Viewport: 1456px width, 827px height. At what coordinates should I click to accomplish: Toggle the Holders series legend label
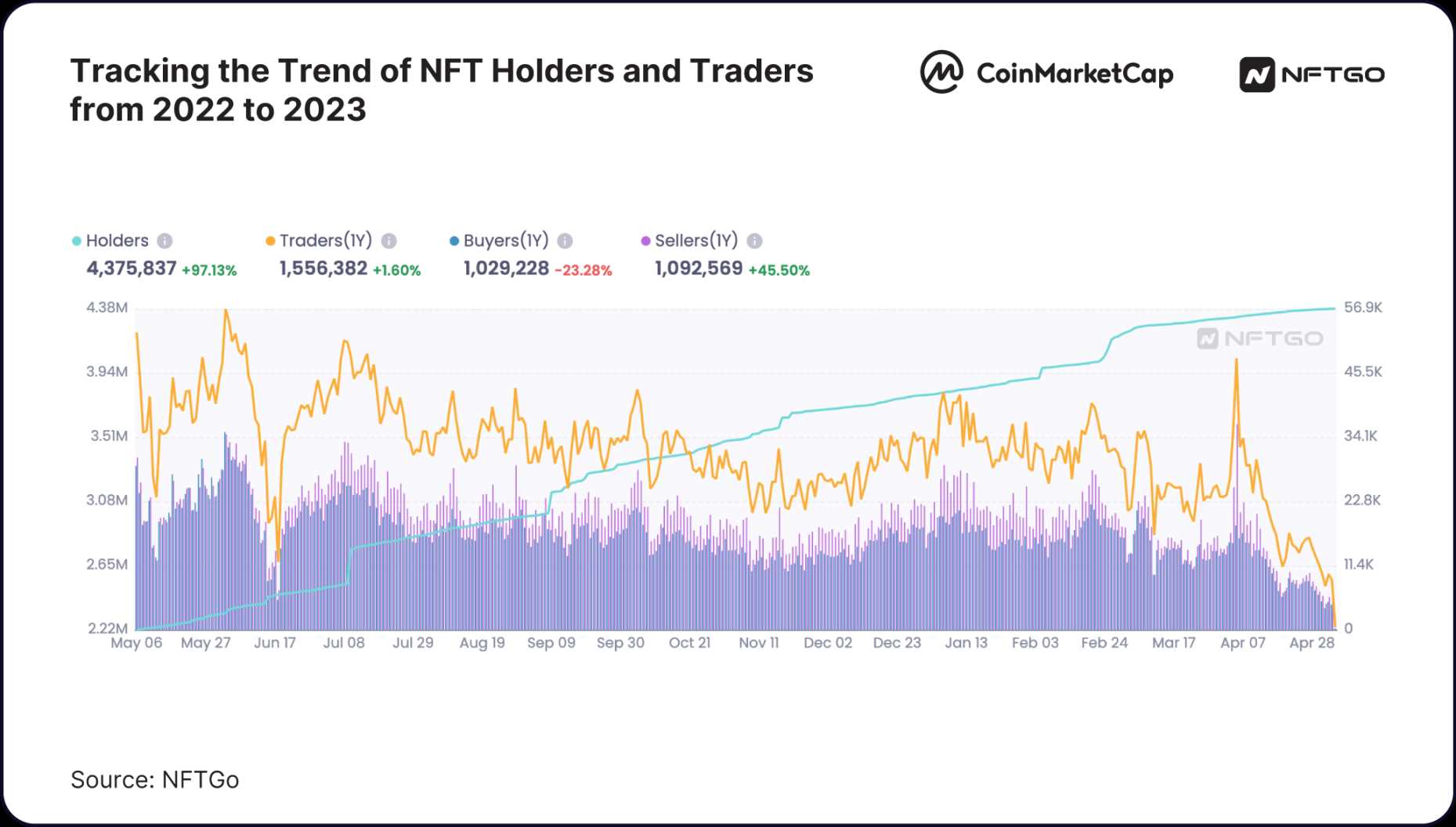pos(117,241)
